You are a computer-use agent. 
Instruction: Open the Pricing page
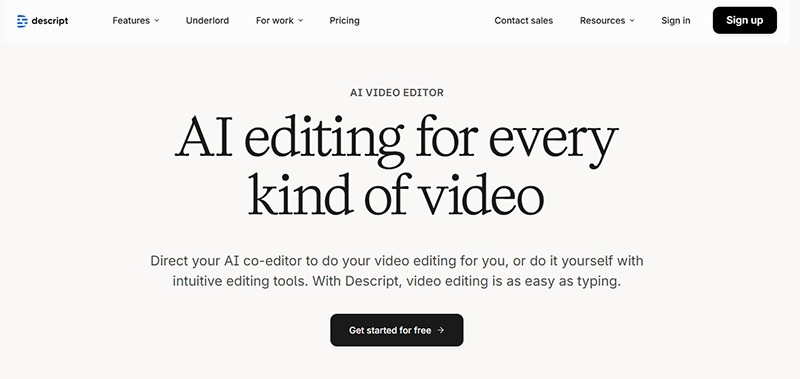click(344, 20)
